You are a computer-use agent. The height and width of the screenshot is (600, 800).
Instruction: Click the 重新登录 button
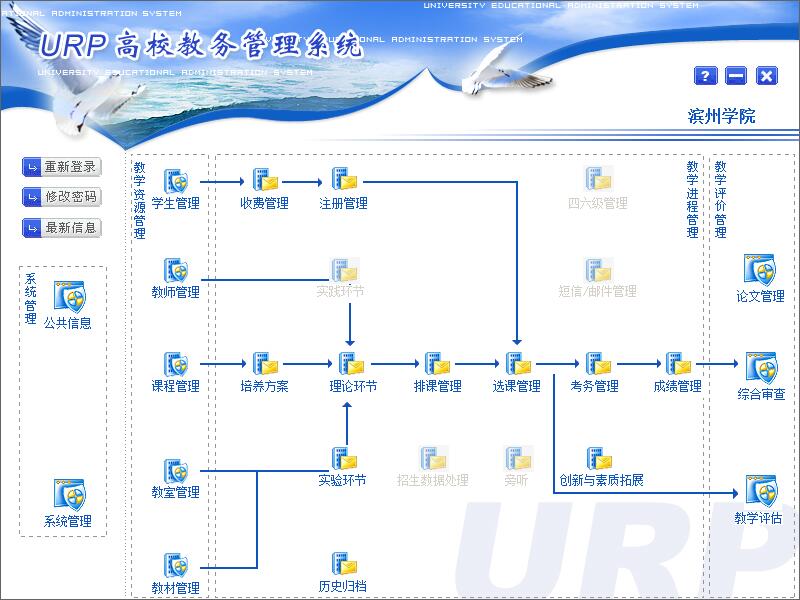61,167
